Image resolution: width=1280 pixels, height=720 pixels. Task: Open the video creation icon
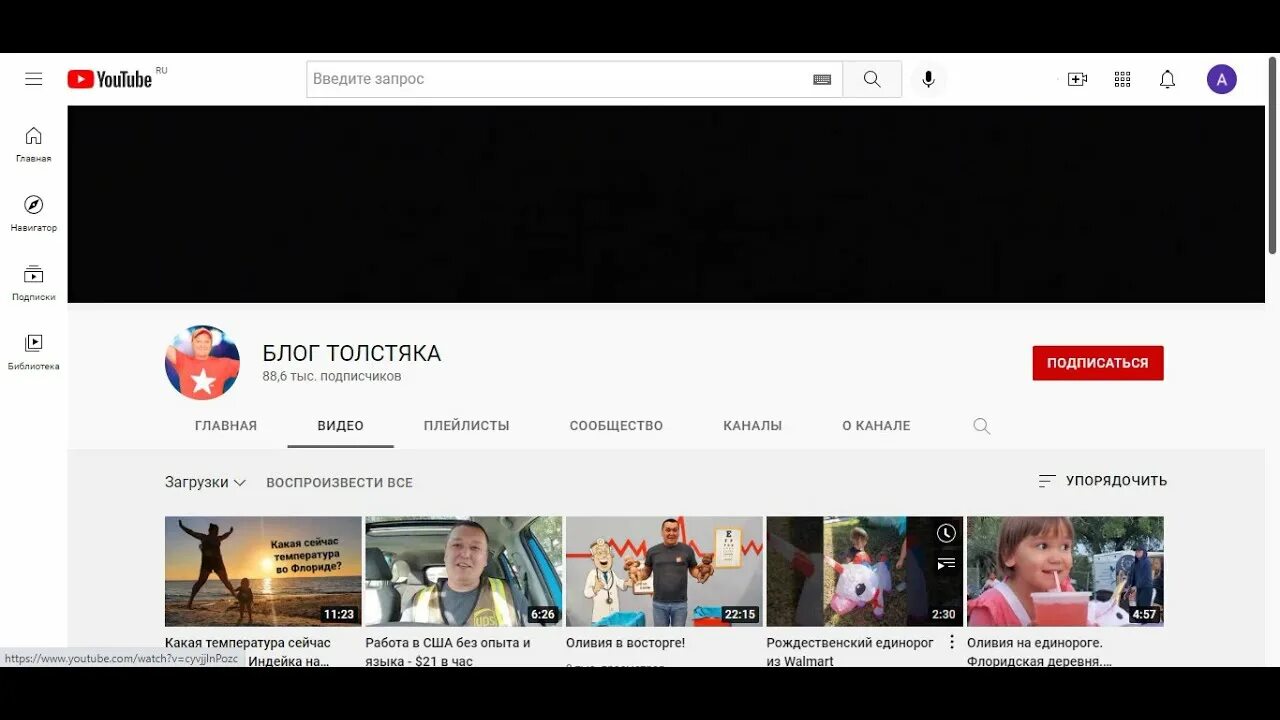[x=1077, y=78]
